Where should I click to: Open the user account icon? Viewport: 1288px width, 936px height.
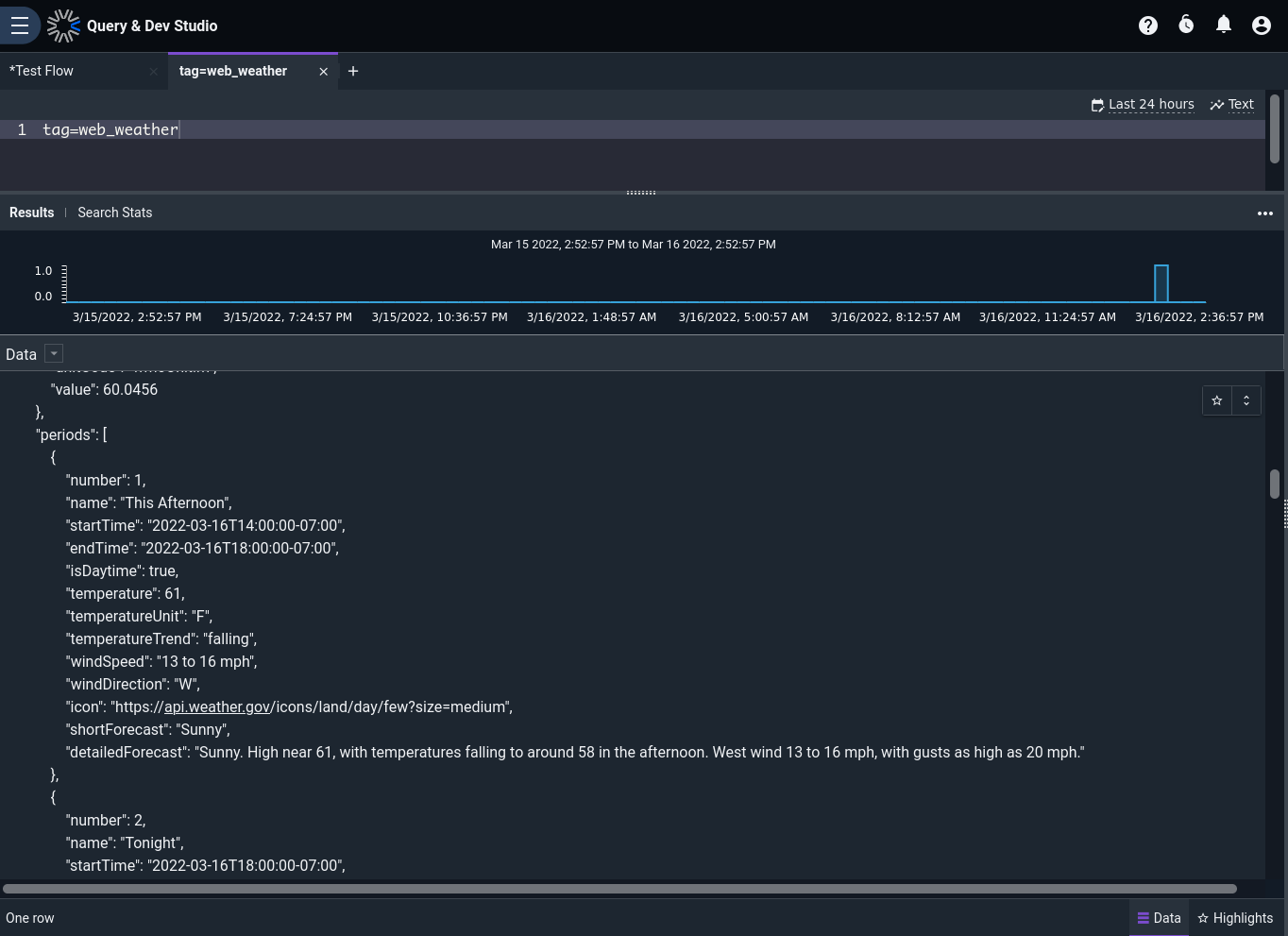(x=1262, y=26)
